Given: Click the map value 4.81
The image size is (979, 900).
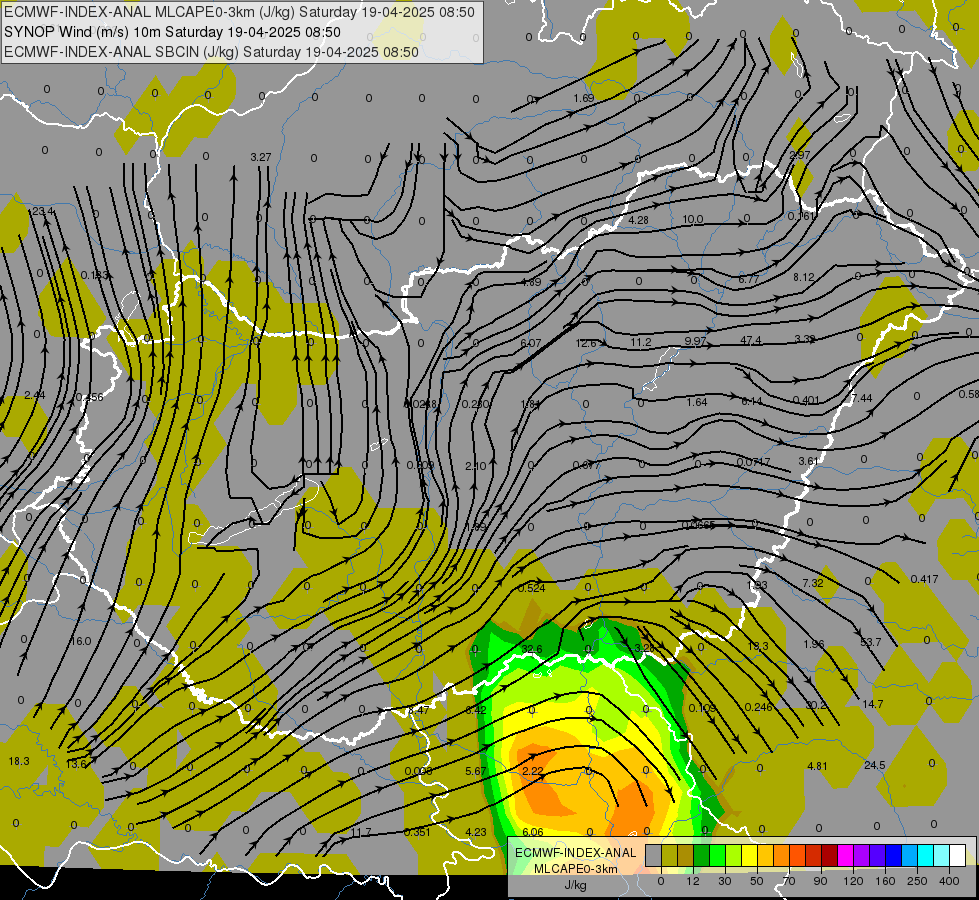Looking at the screenshot, I should pos(817,766).
